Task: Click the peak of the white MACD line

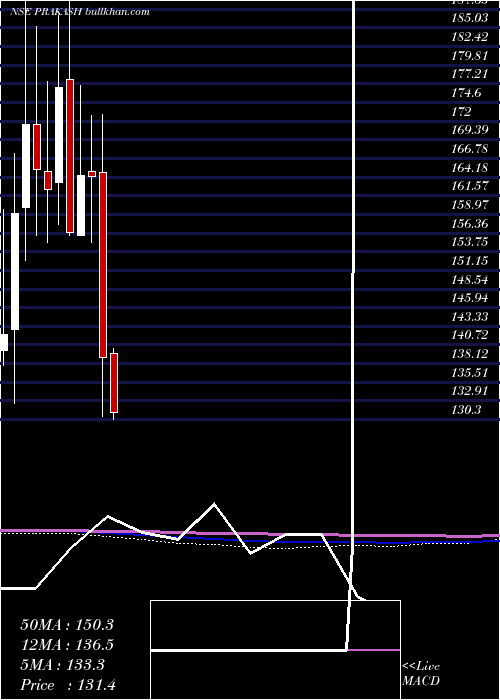Action: click(x=214, y=504)
